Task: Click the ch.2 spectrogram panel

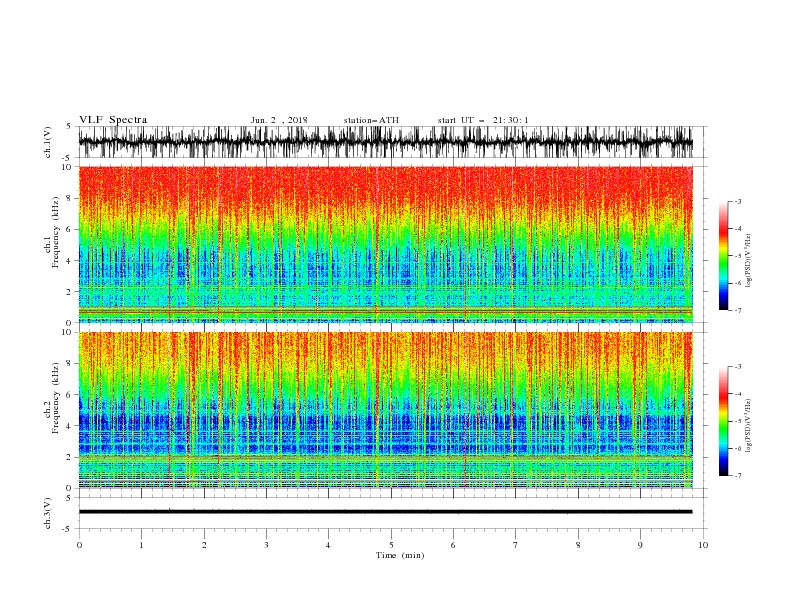Action: coord(385,410)
